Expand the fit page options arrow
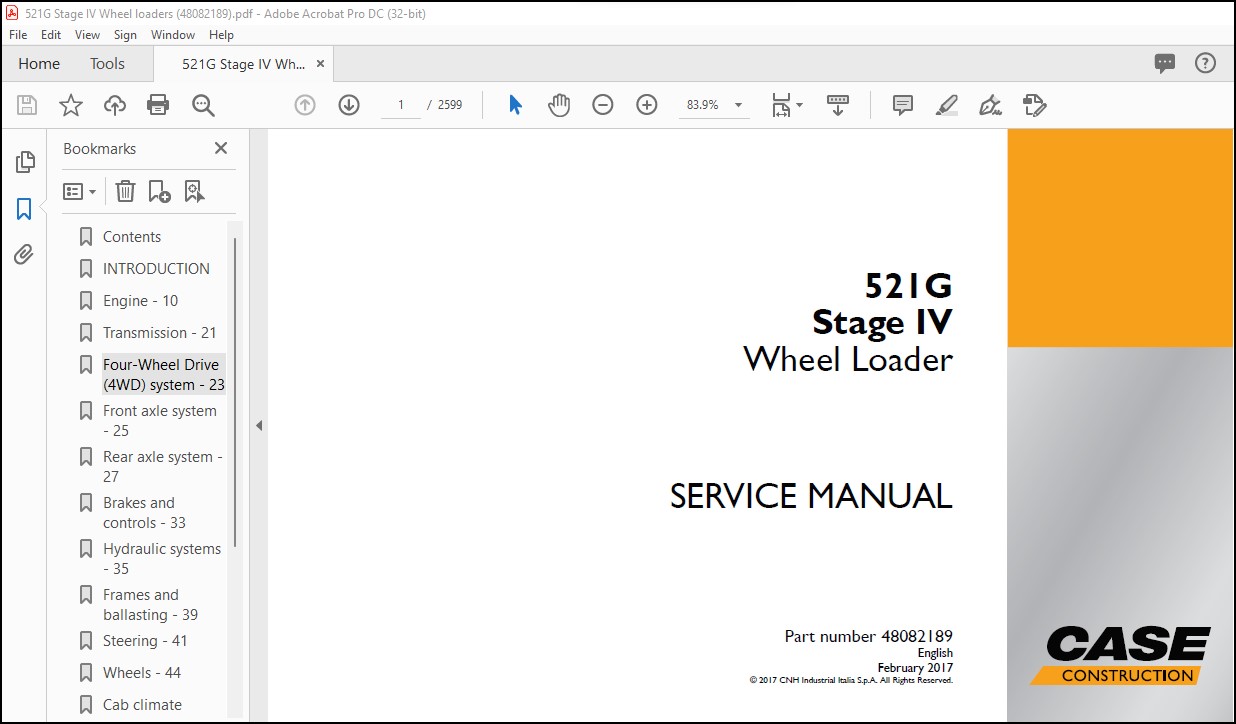Viewport: 1236px width, 724px height. click(798, 105)
